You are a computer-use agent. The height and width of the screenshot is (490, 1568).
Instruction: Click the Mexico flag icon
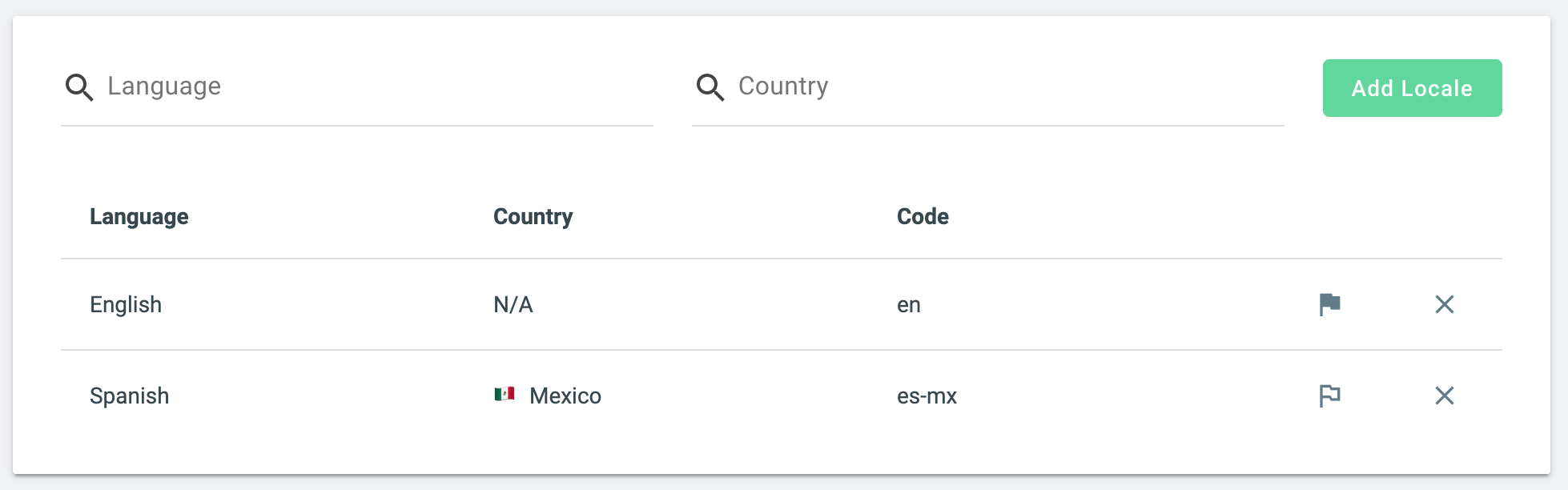click(505, 394)
